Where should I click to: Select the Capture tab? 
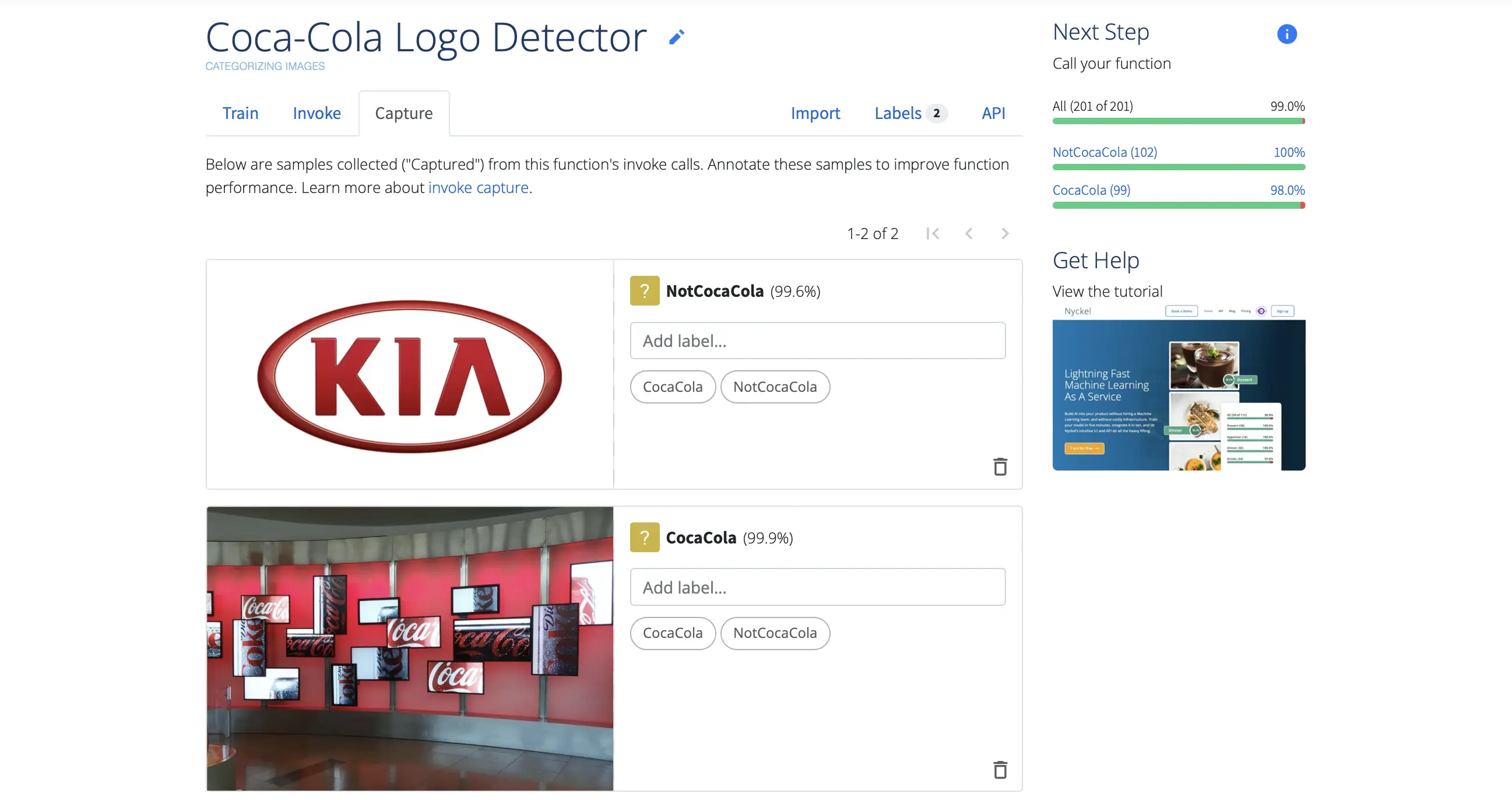[x=404, y=113]
